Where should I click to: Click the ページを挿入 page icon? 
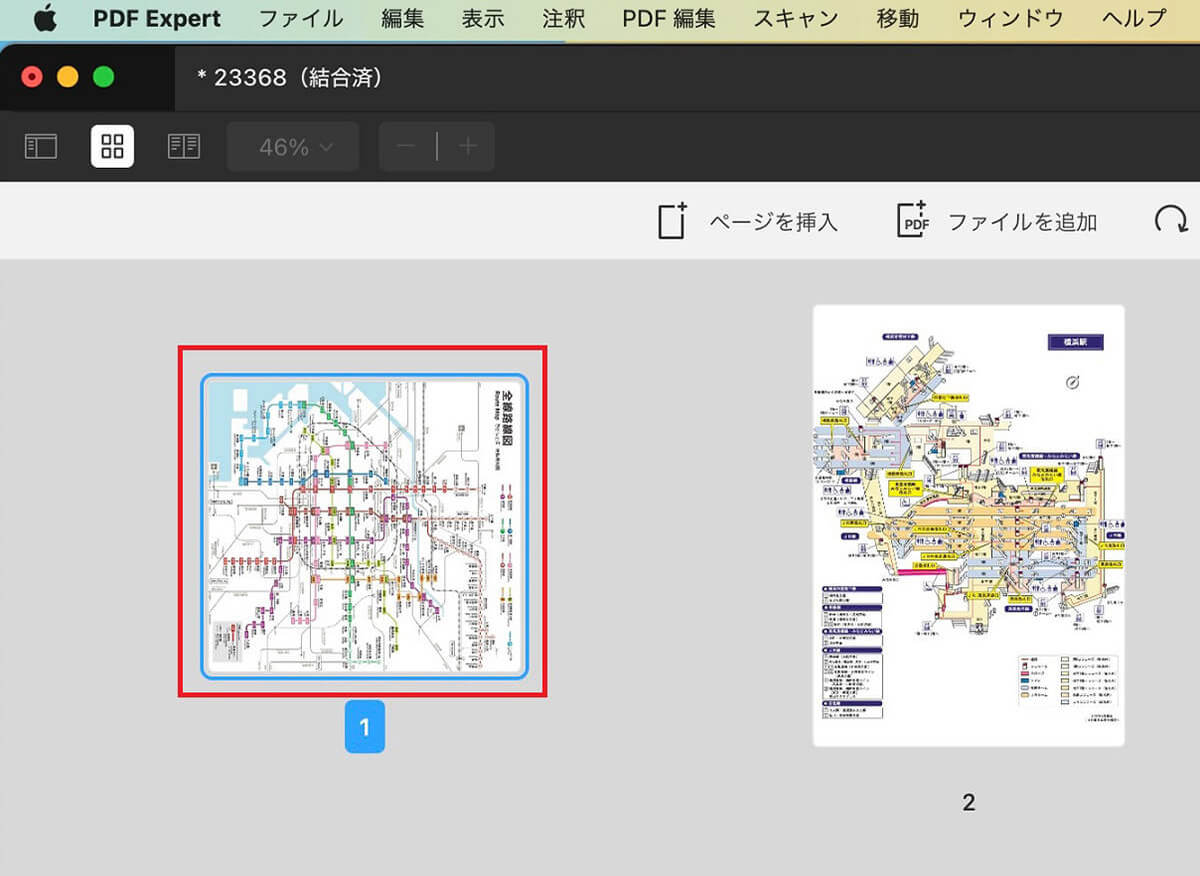click(x=673, y=221)
